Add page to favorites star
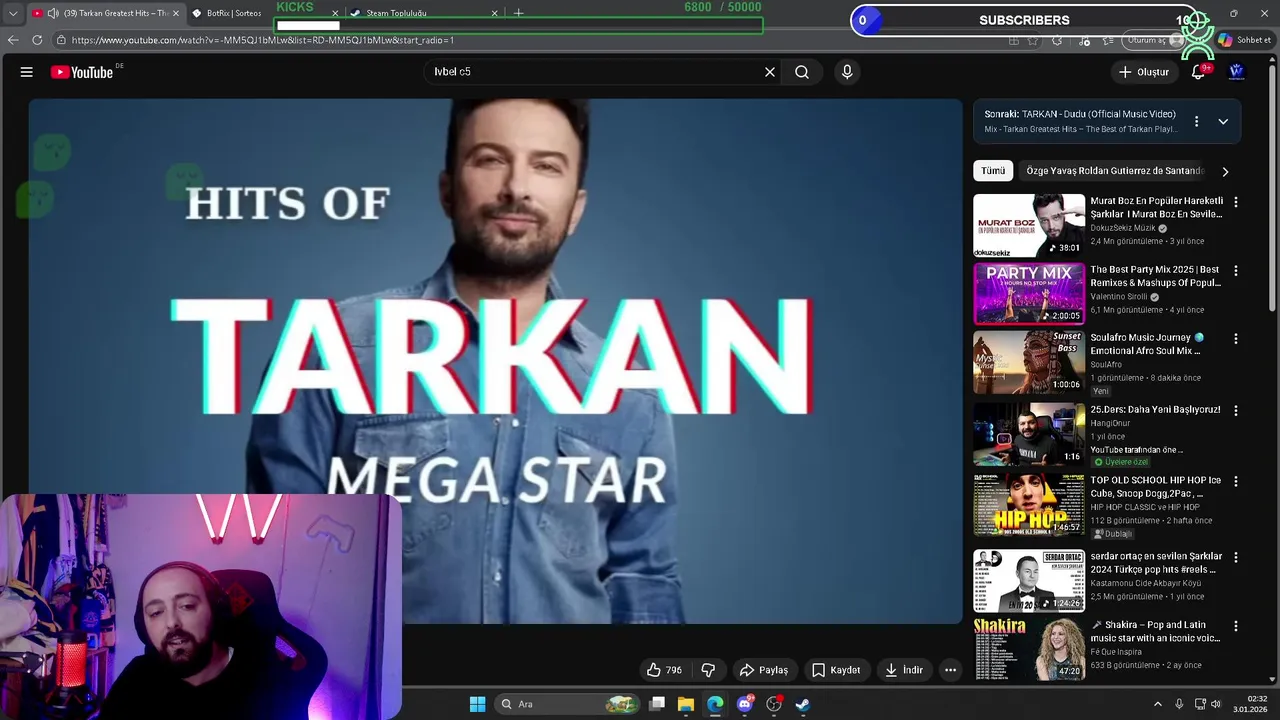 pos(1033,41)
